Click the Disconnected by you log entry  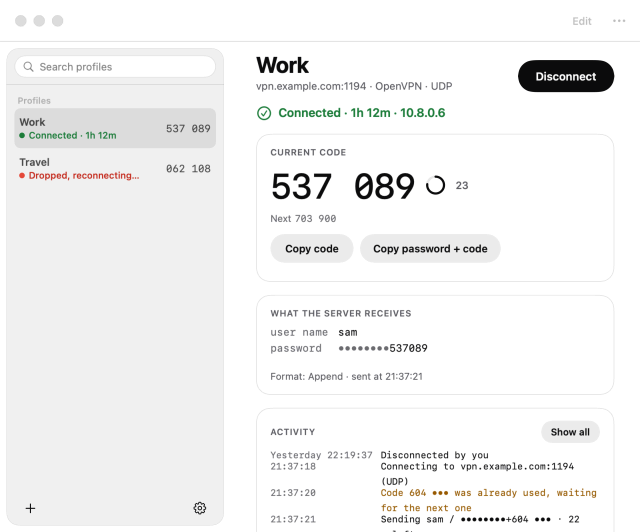(434, 455)
